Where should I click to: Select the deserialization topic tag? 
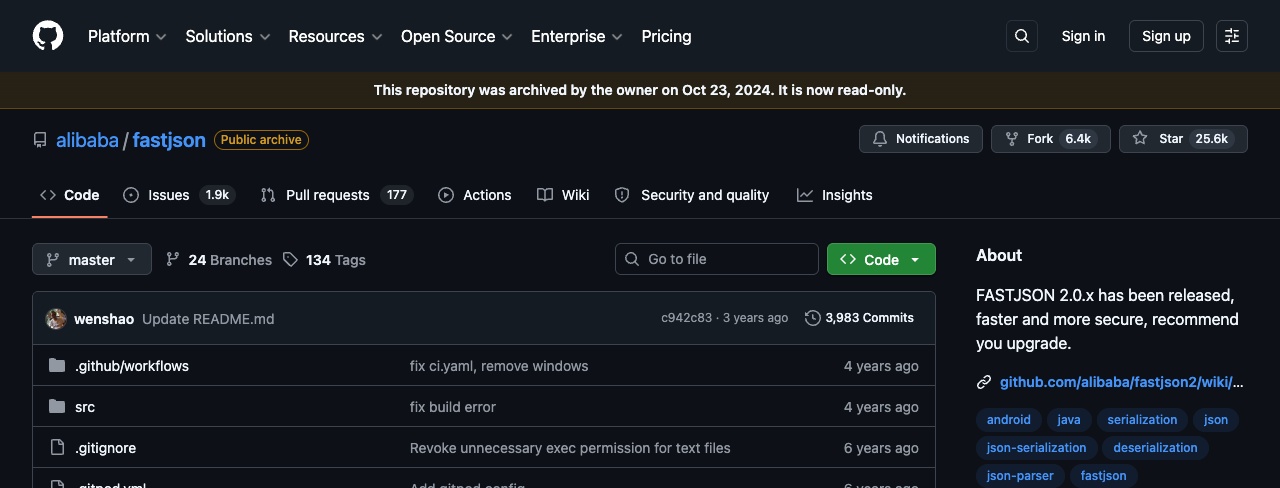click(1155, 448)
